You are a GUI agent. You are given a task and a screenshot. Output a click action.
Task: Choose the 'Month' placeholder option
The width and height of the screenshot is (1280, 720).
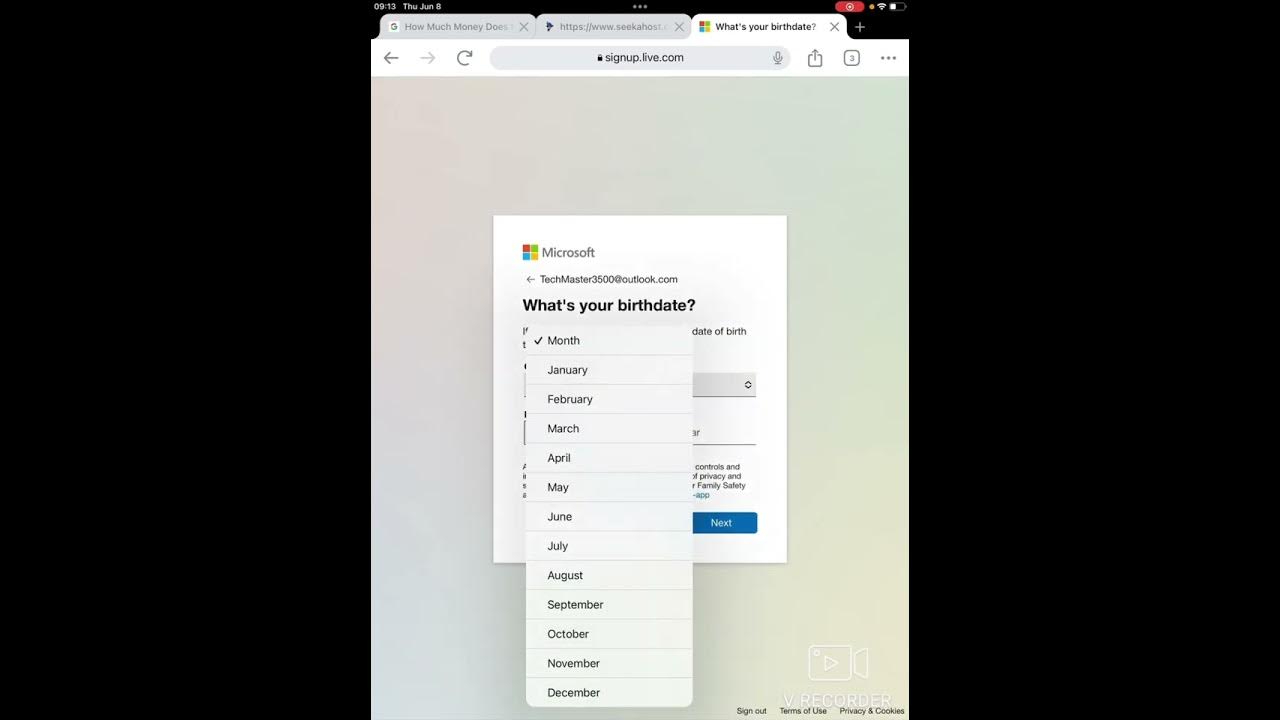(x=609, y=341)
